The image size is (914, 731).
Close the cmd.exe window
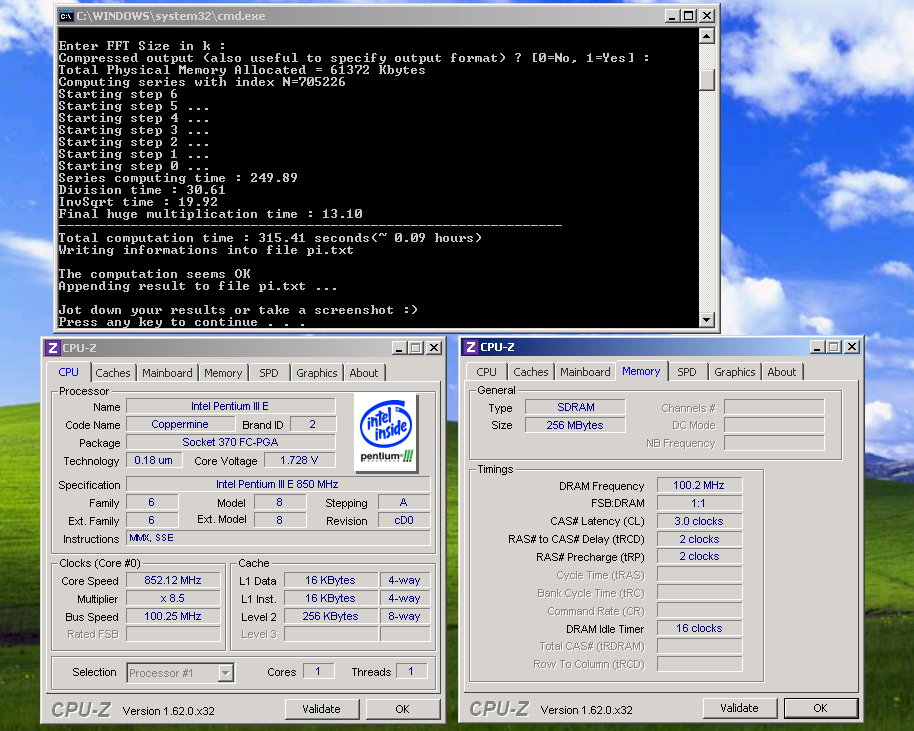[x=706, y=16]
